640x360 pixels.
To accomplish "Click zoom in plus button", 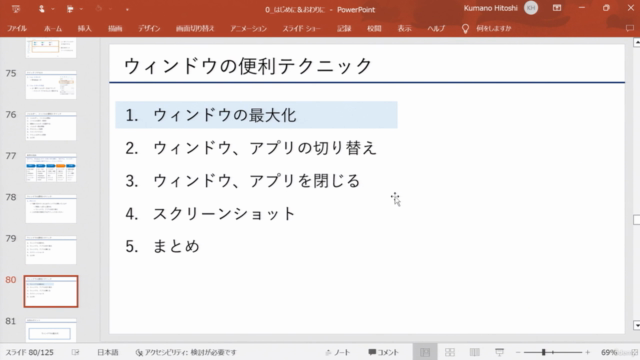I will (x=588, y=352).
